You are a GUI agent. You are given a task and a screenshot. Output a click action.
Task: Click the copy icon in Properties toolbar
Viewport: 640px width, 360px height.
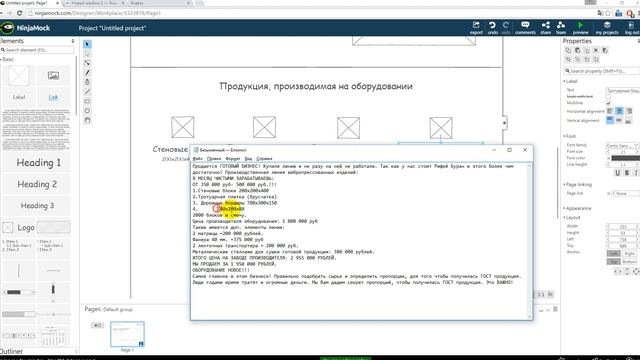(x=568, y=50)
